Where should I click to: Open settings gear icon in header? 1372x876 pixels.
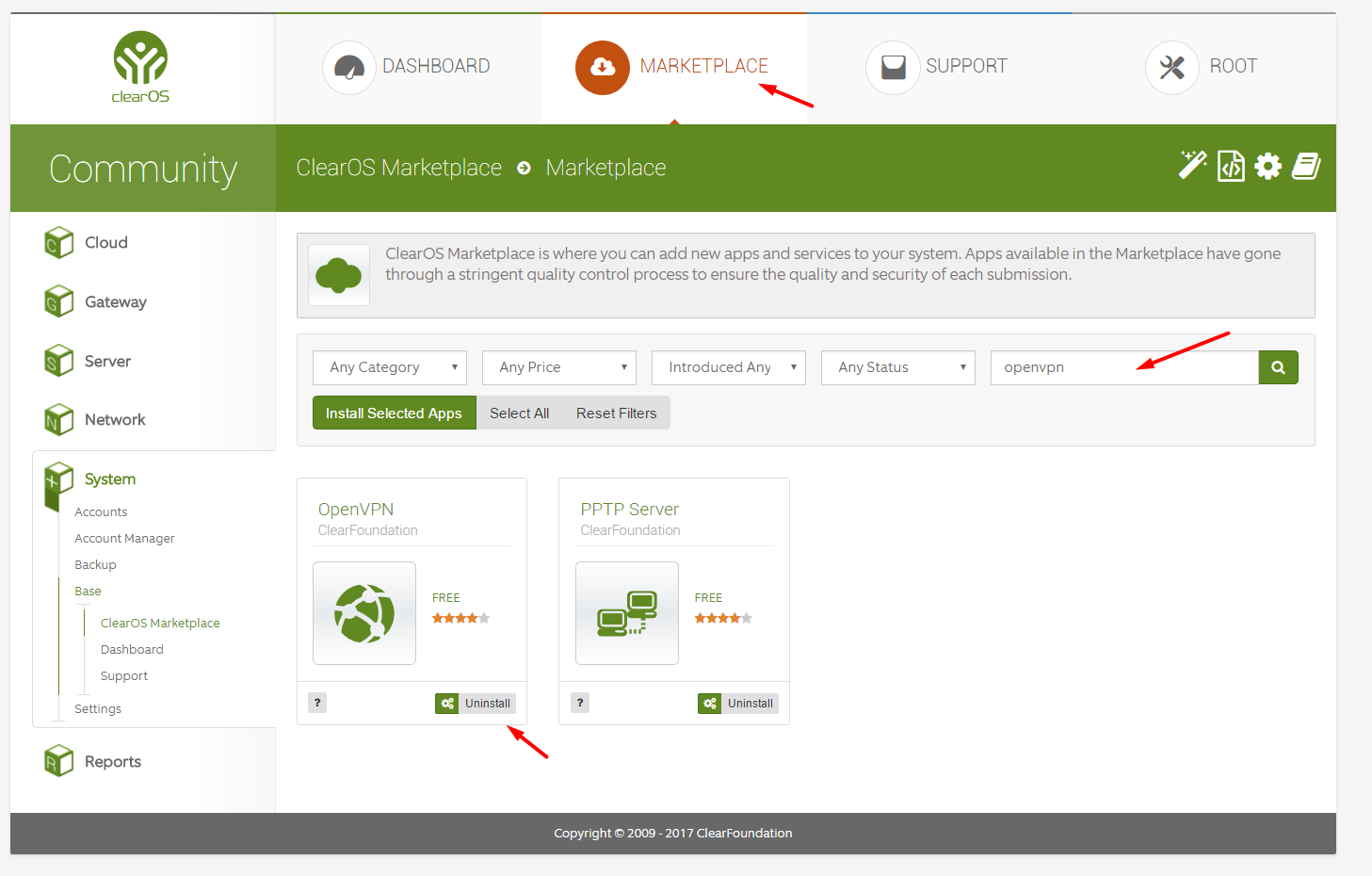coord(1268,166)
